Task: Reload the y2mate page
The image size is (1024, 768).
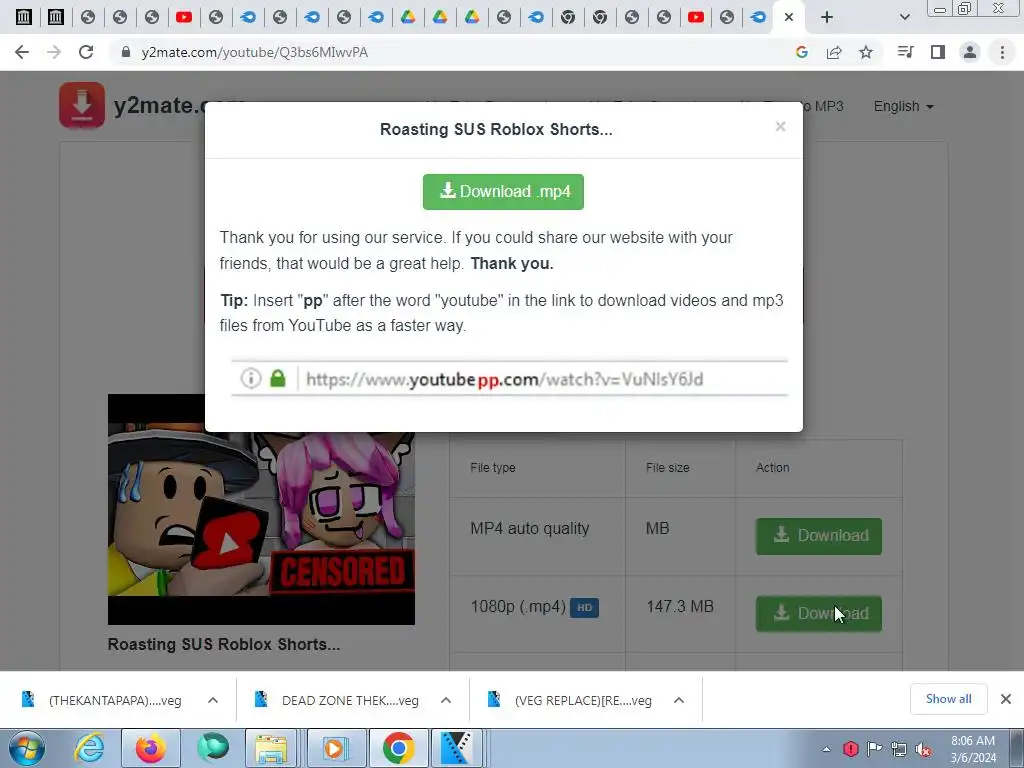Action: tap(86, 52)
